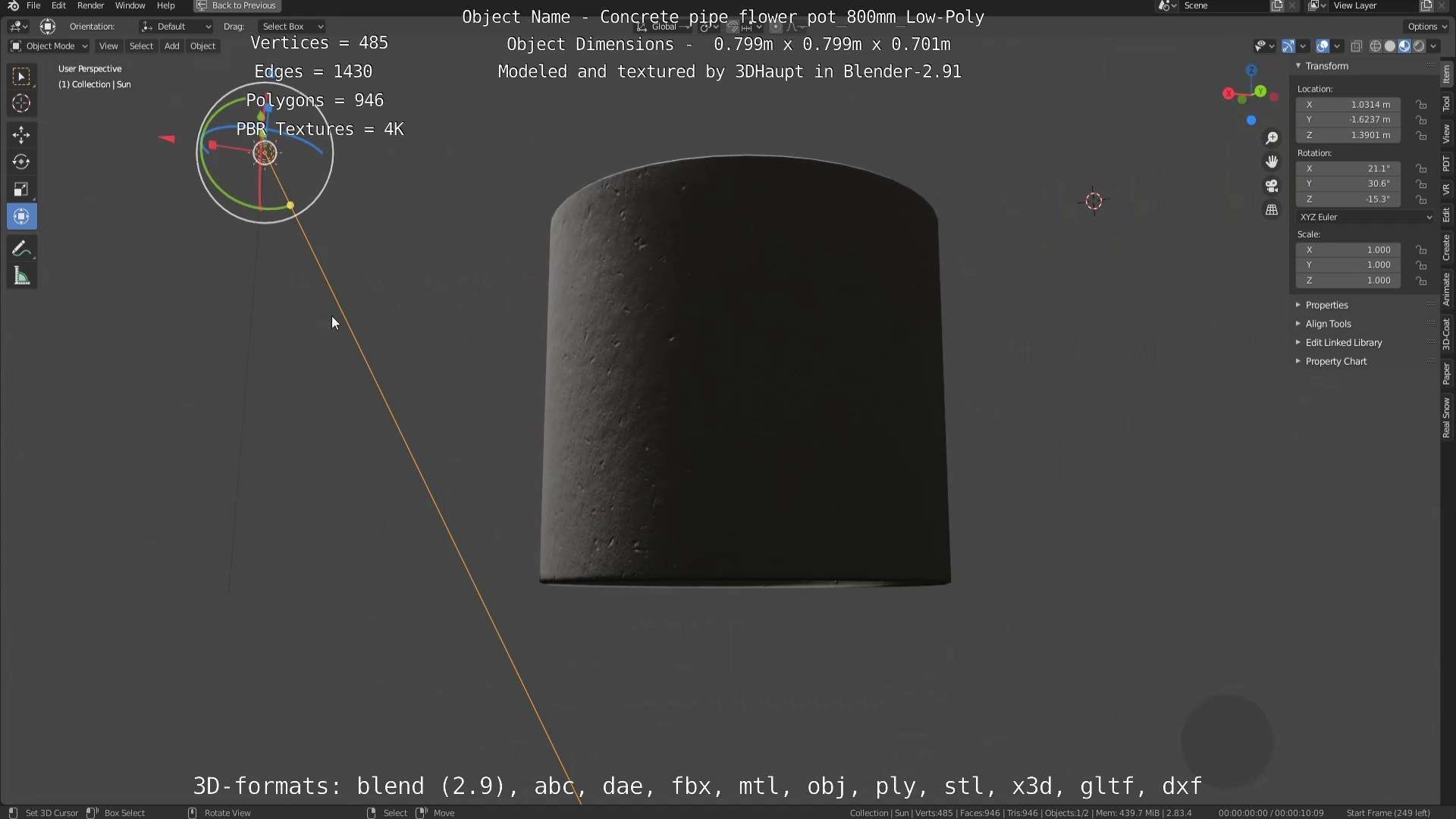Lock Scale Y value
Viewport: 1456px width, 819px height.
point(1422,265)
